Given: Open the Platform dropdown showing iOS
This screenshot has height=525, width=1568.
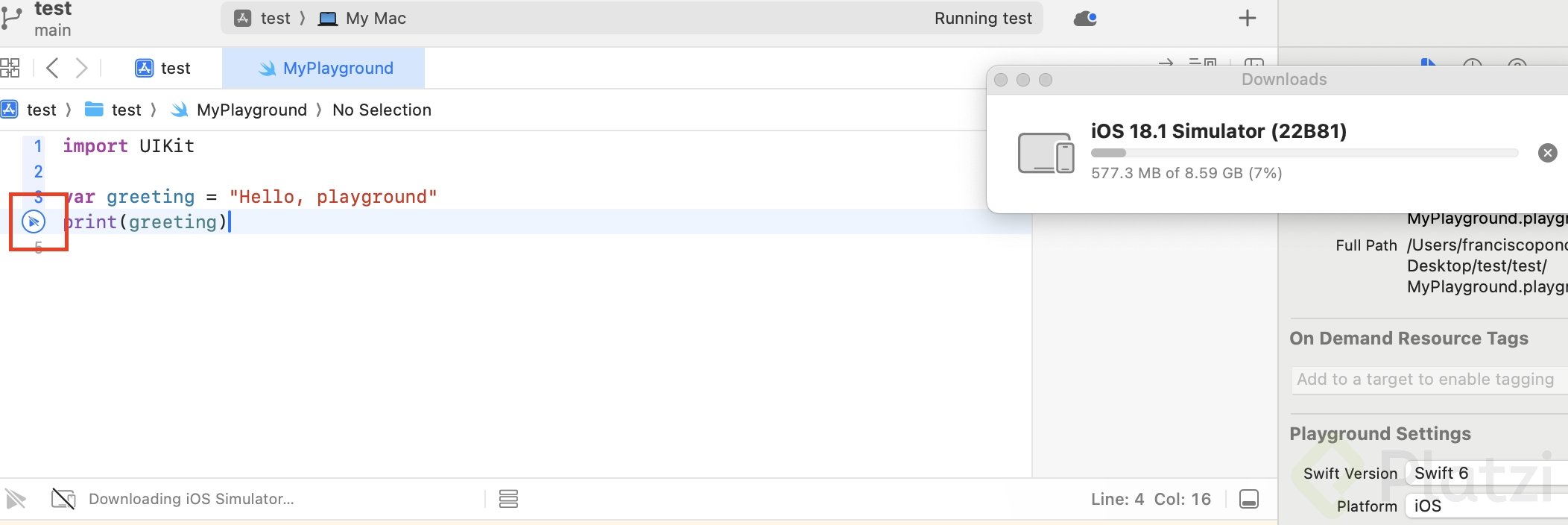Looking at the screenshot, I should click(x=1483, y=506).
